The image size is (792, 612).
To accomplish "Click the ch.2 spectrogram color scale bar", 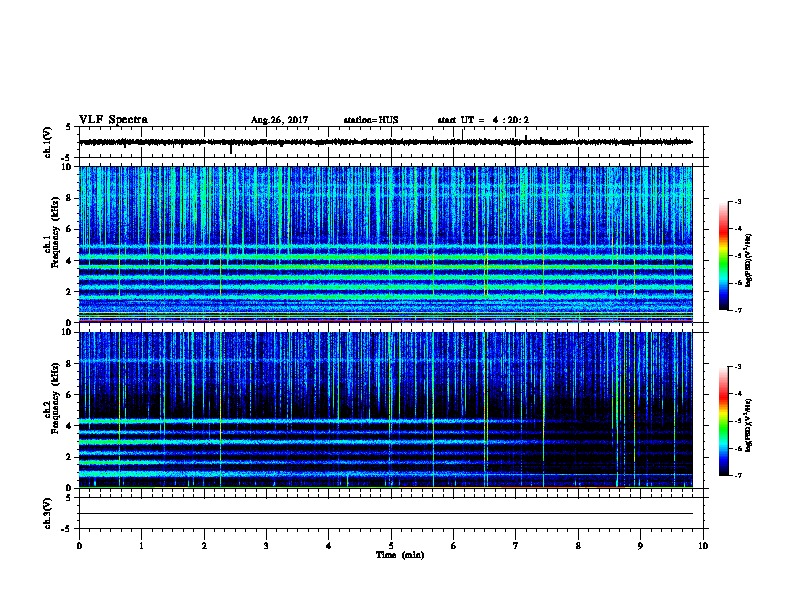I will [723, 421].
